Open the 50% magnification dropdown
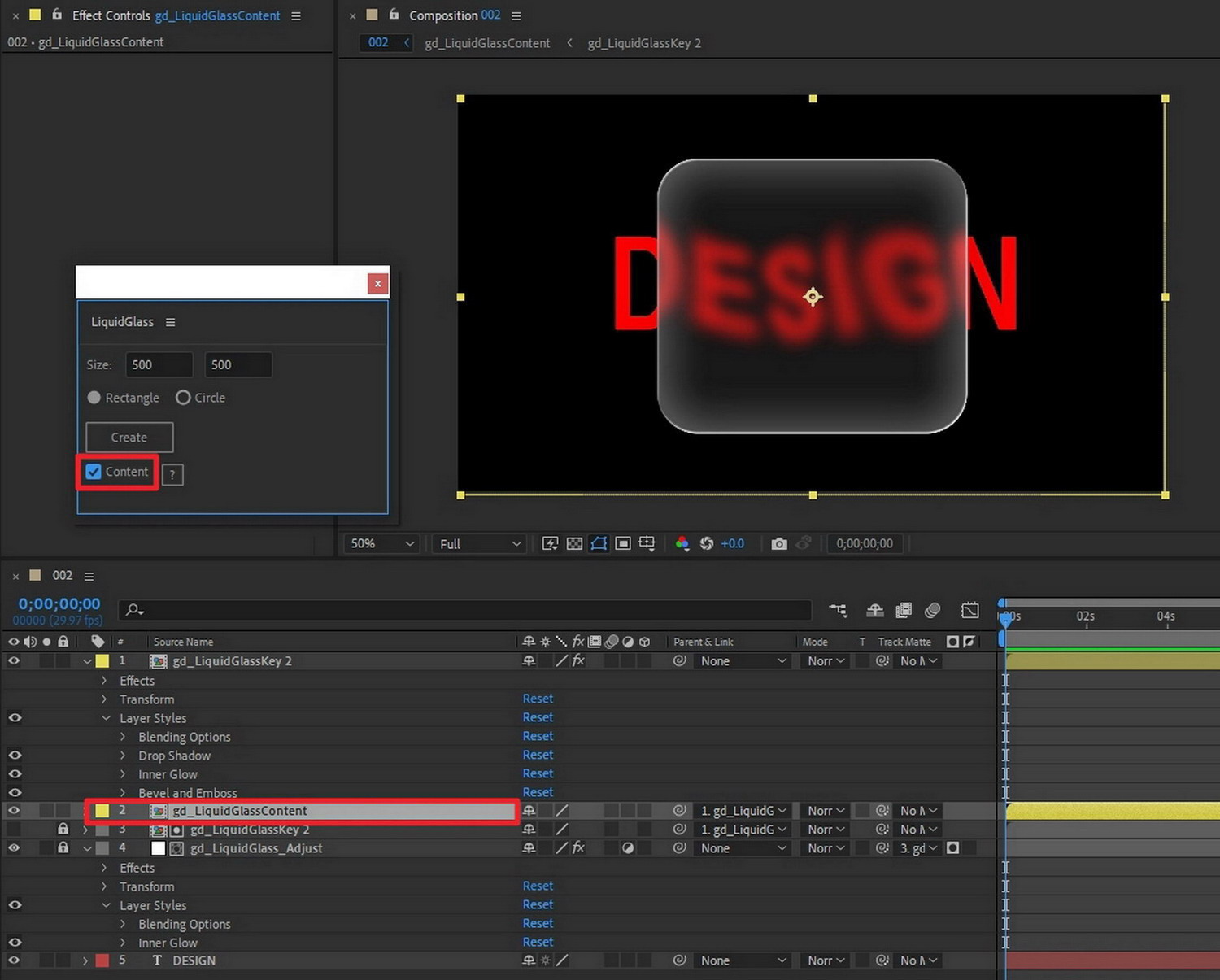 [381, 543]
